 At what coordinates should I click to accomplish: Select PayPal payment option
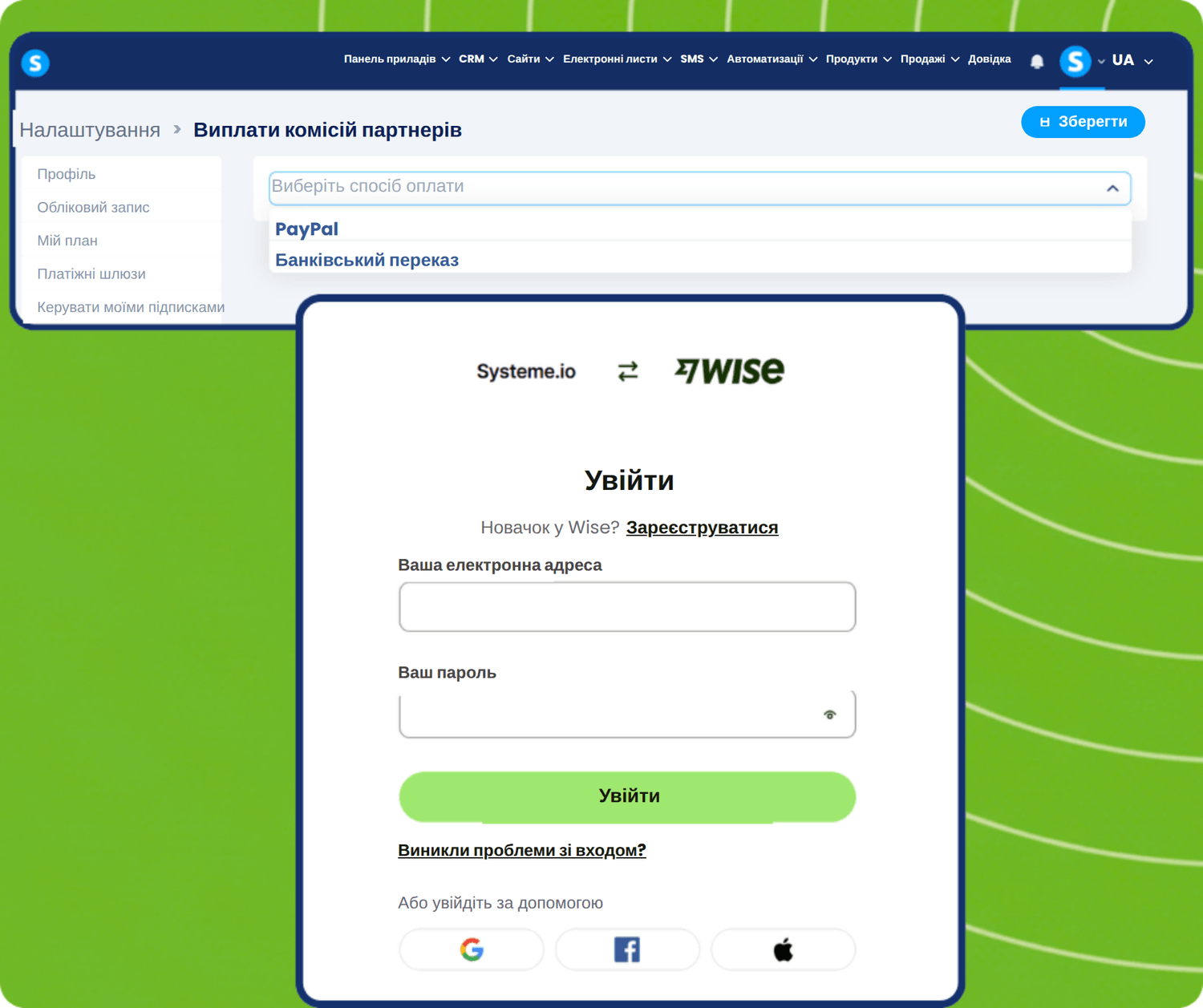tap(699, 229)
